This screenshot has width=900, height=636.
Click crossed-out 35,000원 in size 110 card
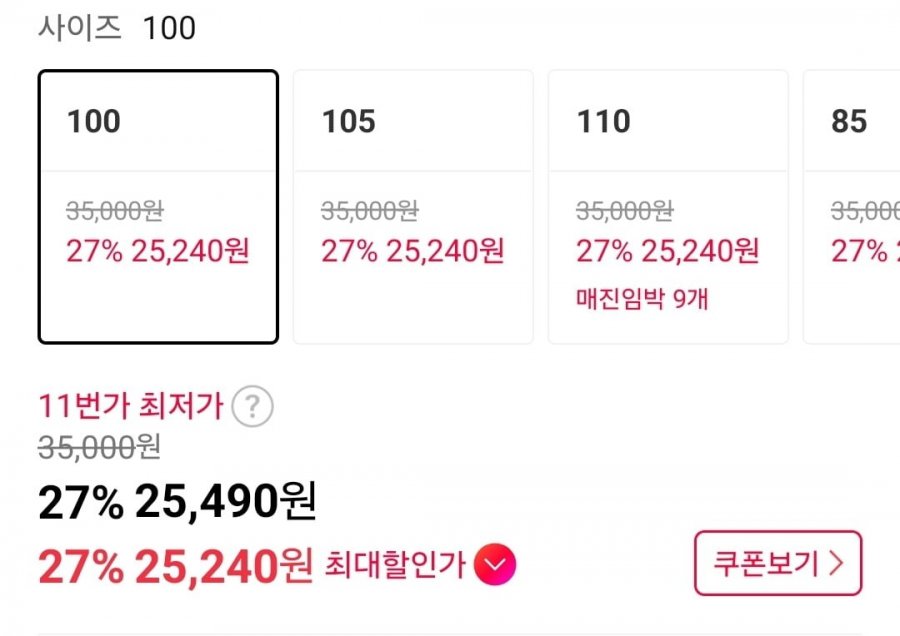(x=625, y=211)
